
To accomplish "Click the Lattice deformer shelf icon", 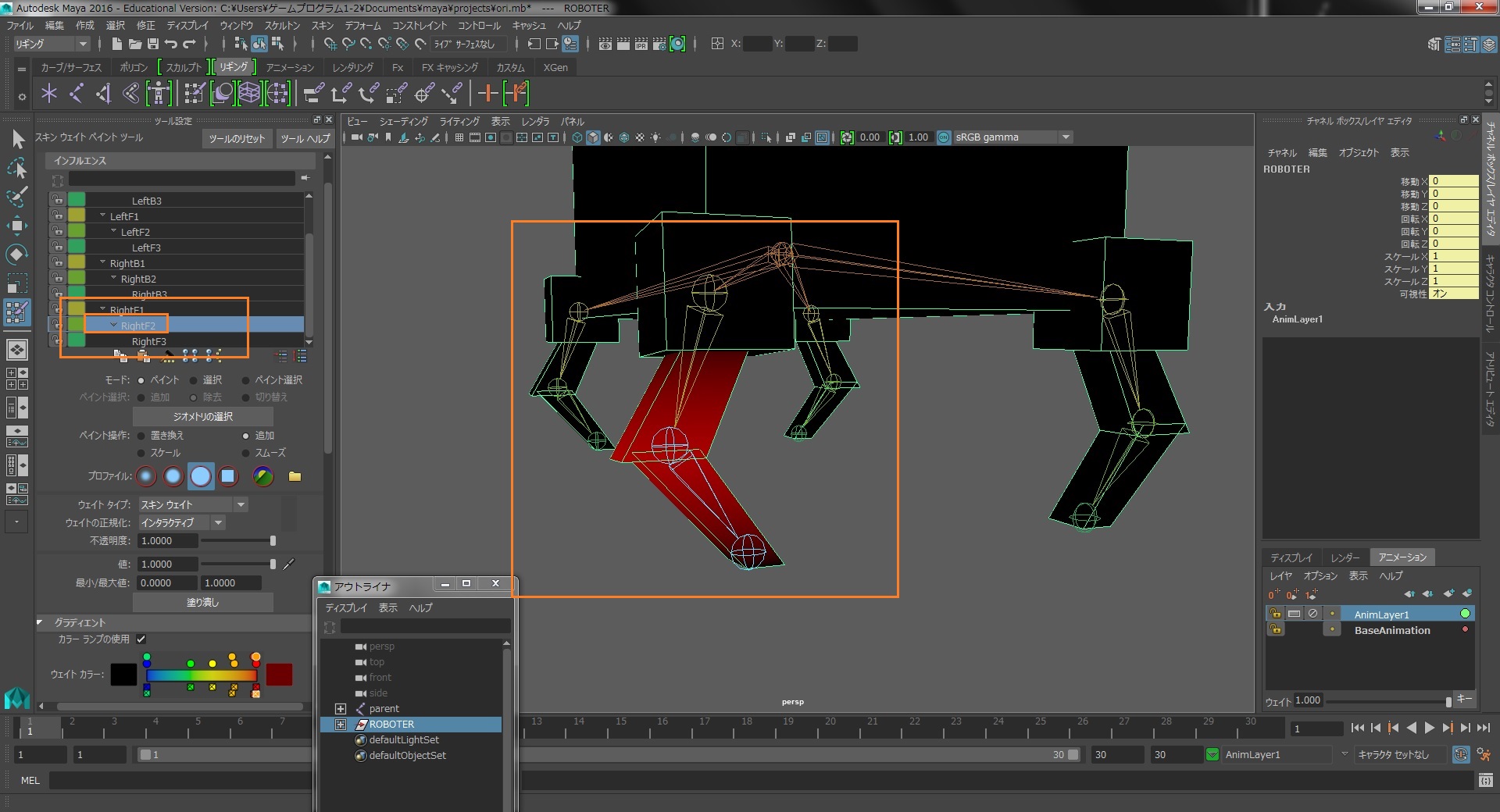I will click(x=249, y=94).
